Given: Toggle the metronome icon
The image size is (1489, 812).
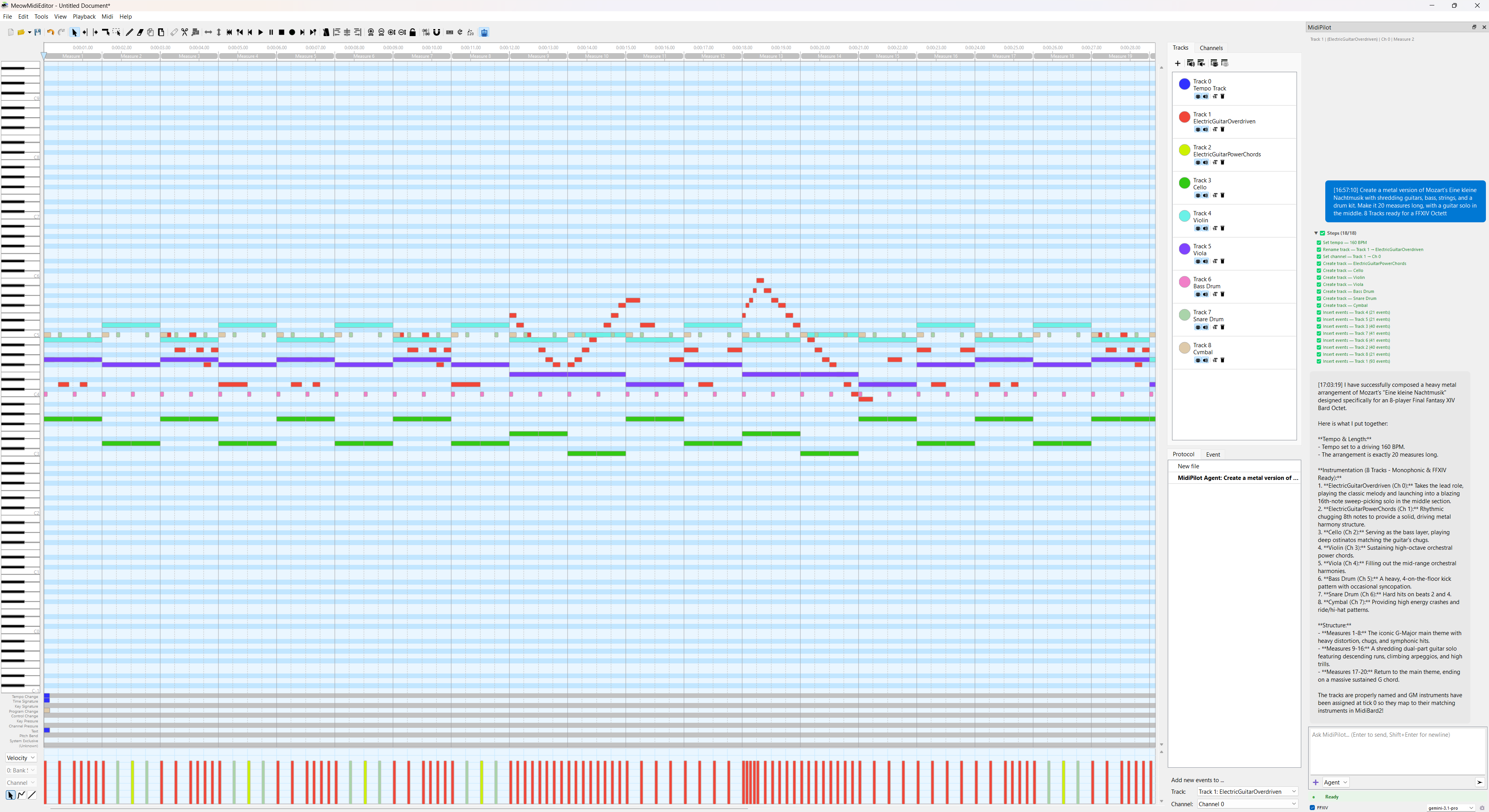Looking at the screenshot, I should click(326, 32).
